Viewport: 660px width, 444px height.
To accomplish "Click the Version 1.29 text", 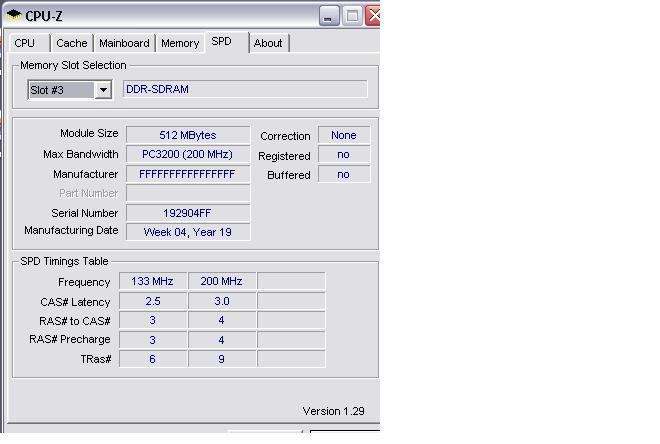I will pyautogui.click(x=333, y=411).
